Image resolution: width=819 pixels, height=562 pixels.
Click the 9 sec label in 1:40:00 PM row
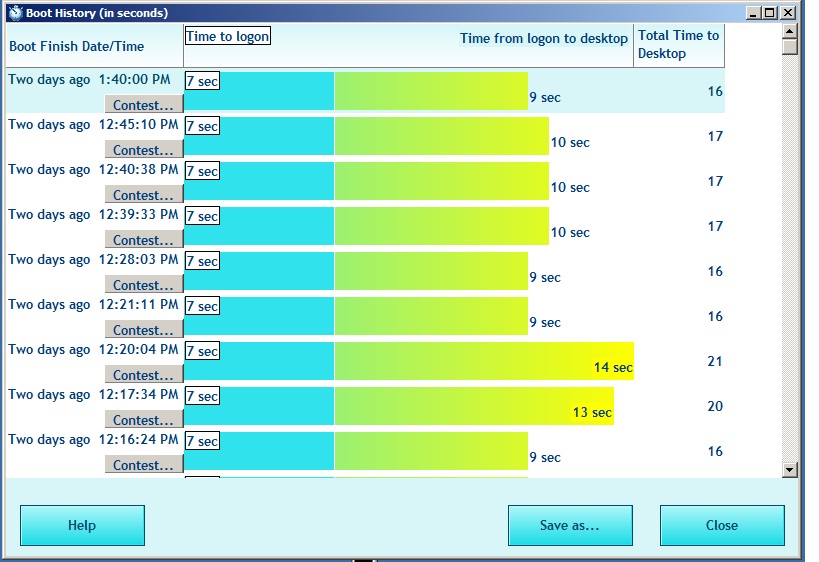(x=545, y=97)
